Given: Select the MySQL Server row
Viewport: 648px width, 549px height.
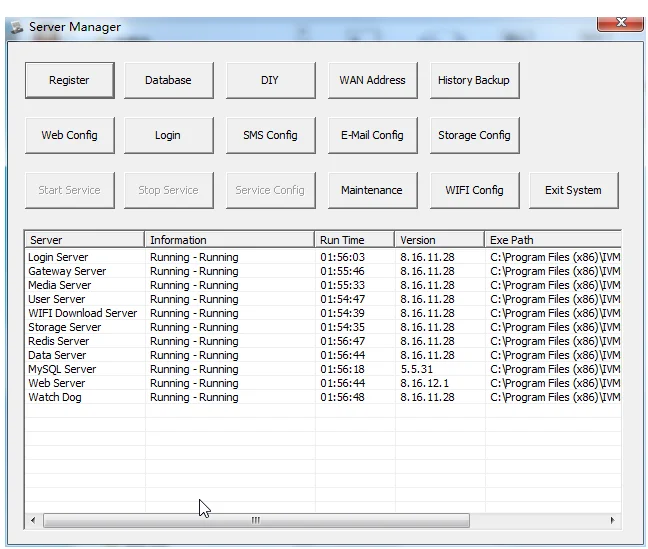Looking at the screenshot, I should point(323,369).
